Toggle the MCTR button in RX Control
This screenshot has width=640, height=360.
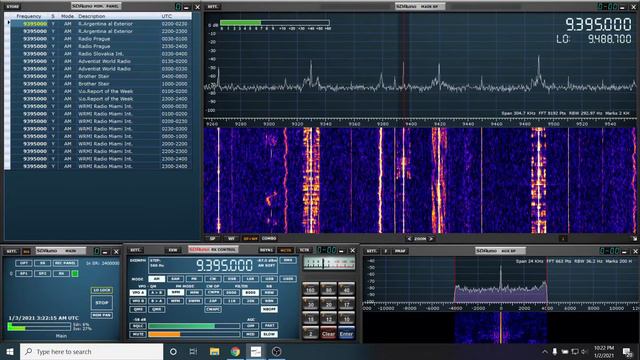click(286, 250)
